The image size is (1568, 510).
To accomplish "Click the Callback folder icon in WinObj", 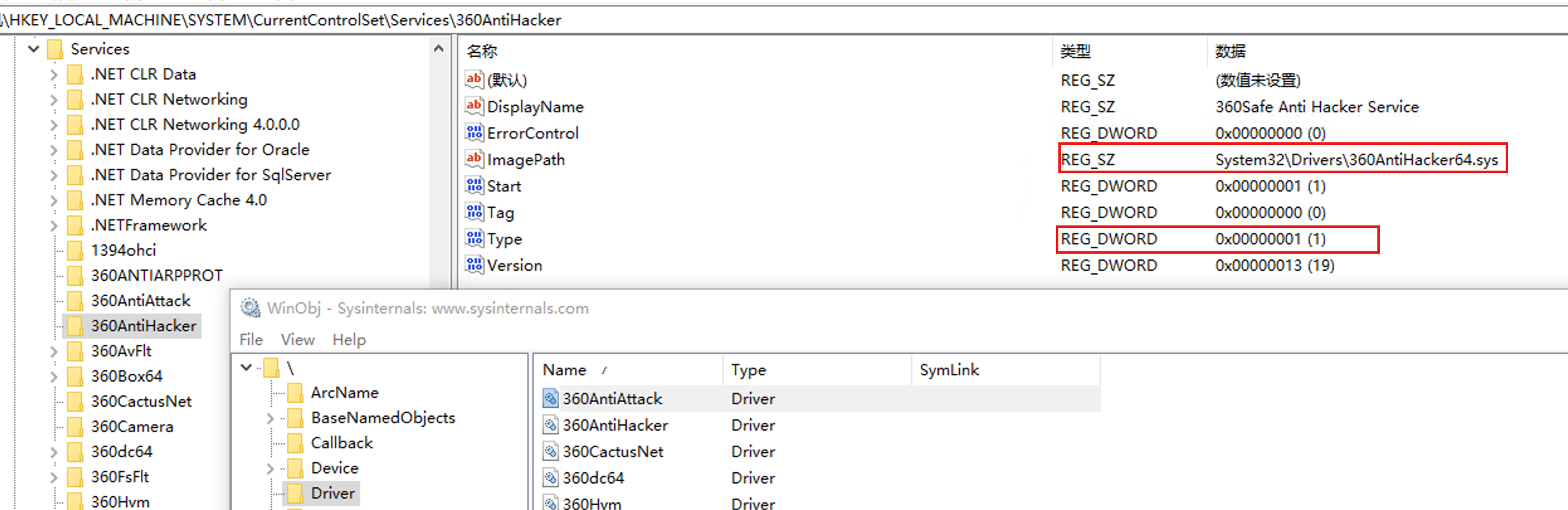I will tap(295, 443).
